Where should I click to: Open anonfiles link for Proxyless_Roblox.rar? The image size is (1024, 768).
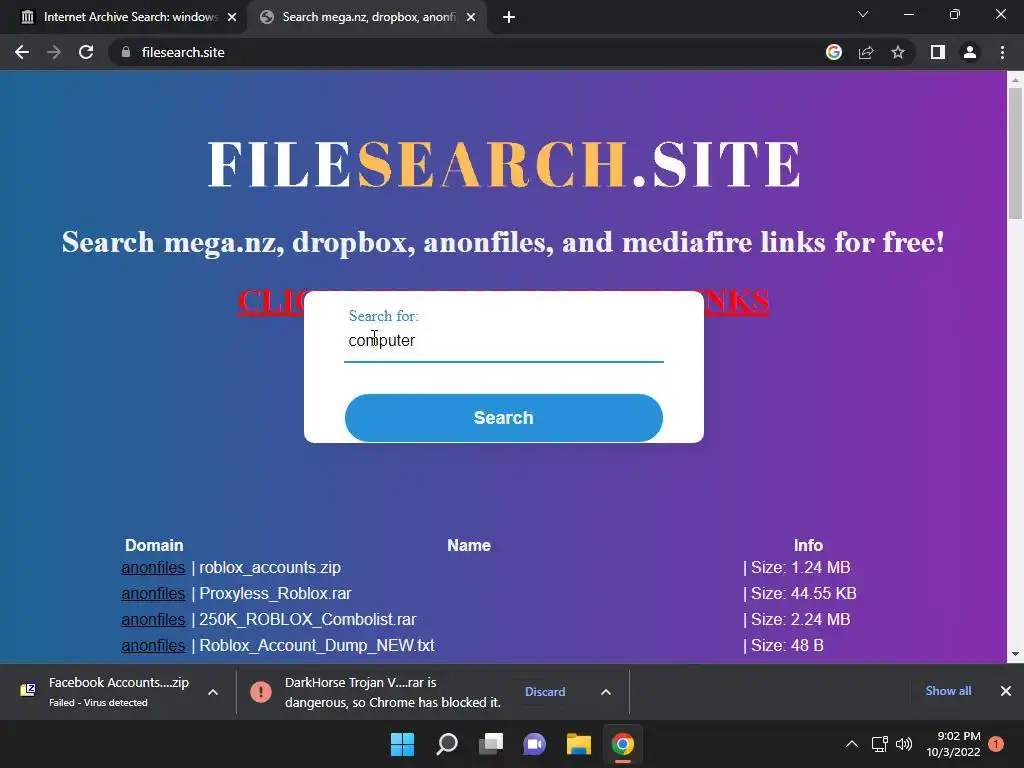point(153,594)
